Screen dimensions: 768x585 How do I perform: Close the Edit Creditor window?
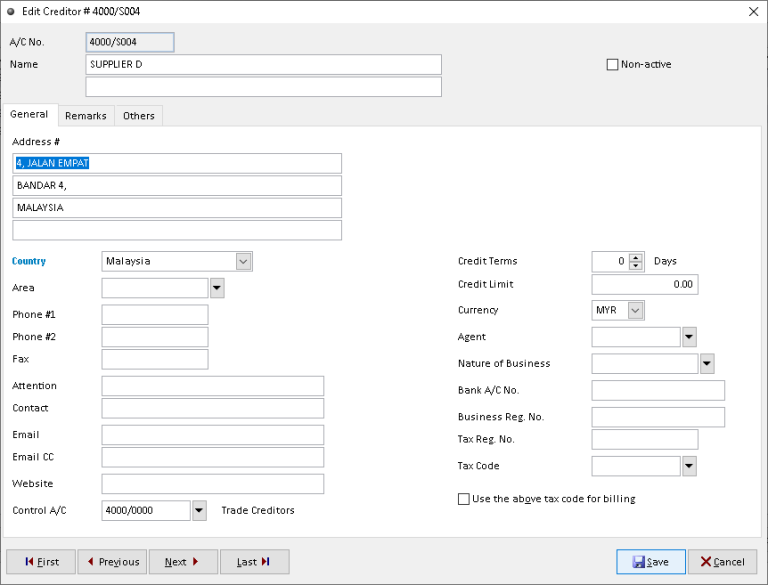pyautogui.click(x=753, y=11)
